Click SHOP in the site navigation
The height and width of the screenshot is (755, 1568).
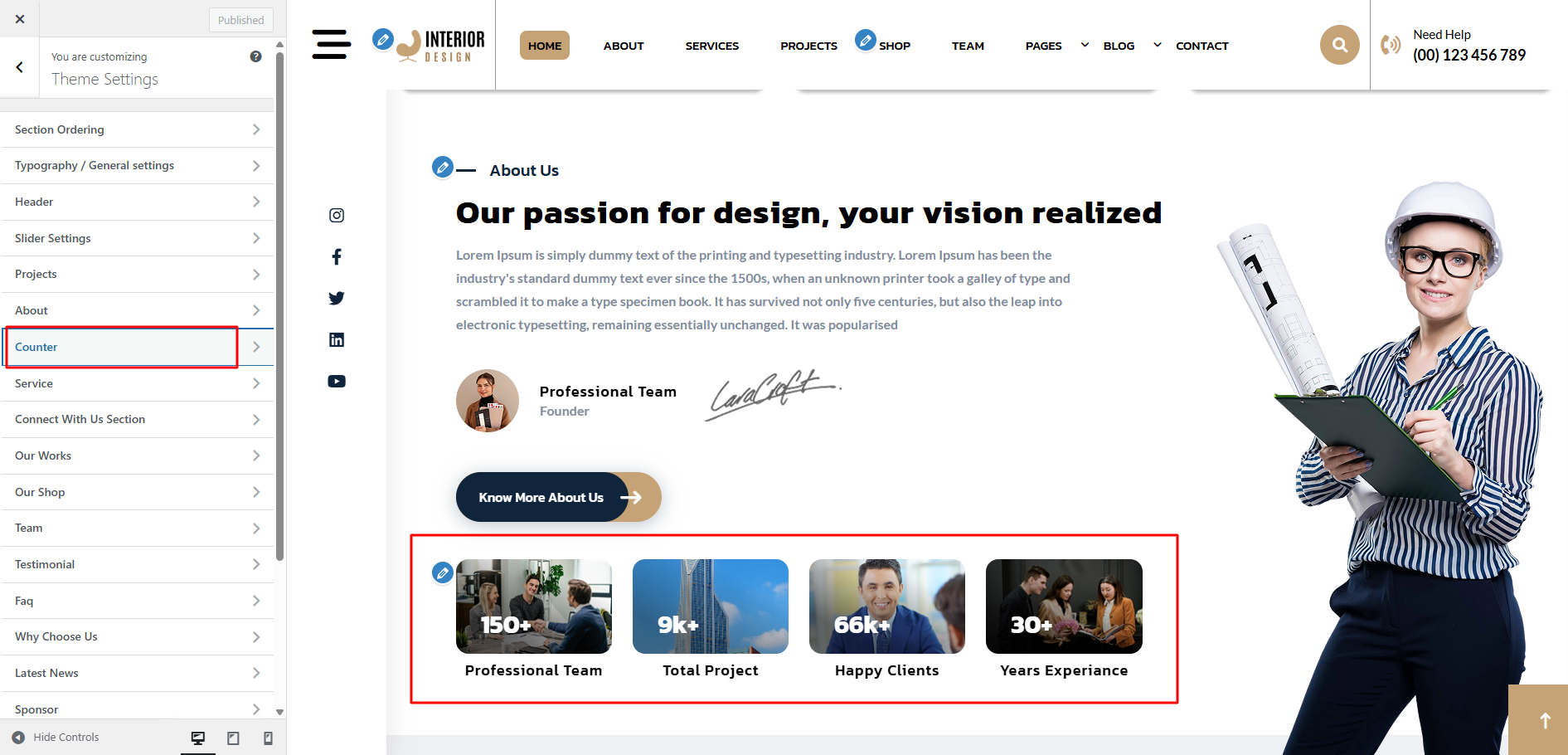(895, 46)
